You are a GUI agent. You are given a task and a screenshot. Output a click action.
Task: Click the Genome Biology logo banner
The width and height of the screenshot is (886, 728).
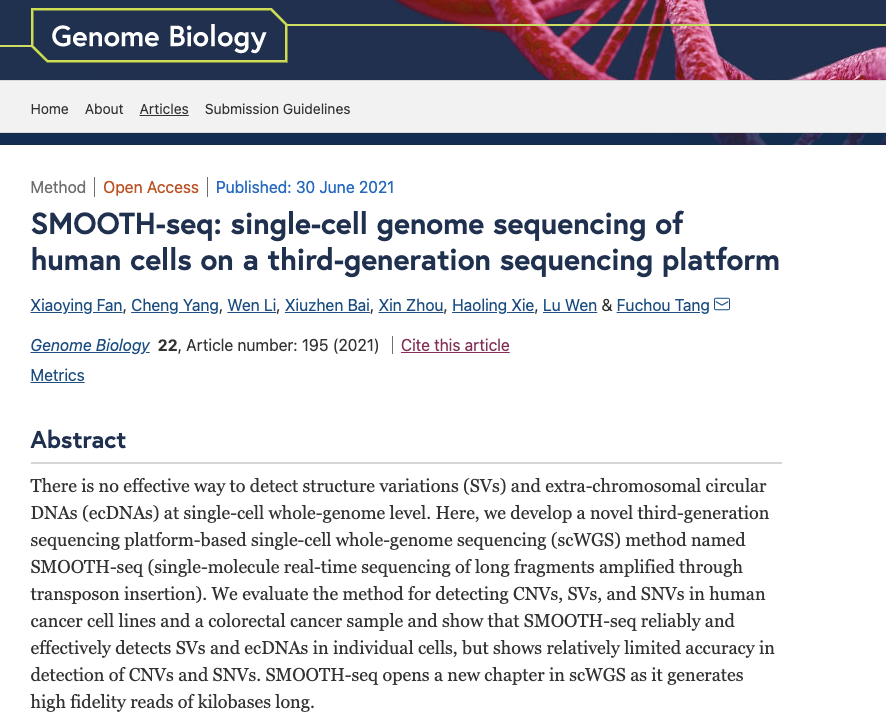click(x=159, y=37)
